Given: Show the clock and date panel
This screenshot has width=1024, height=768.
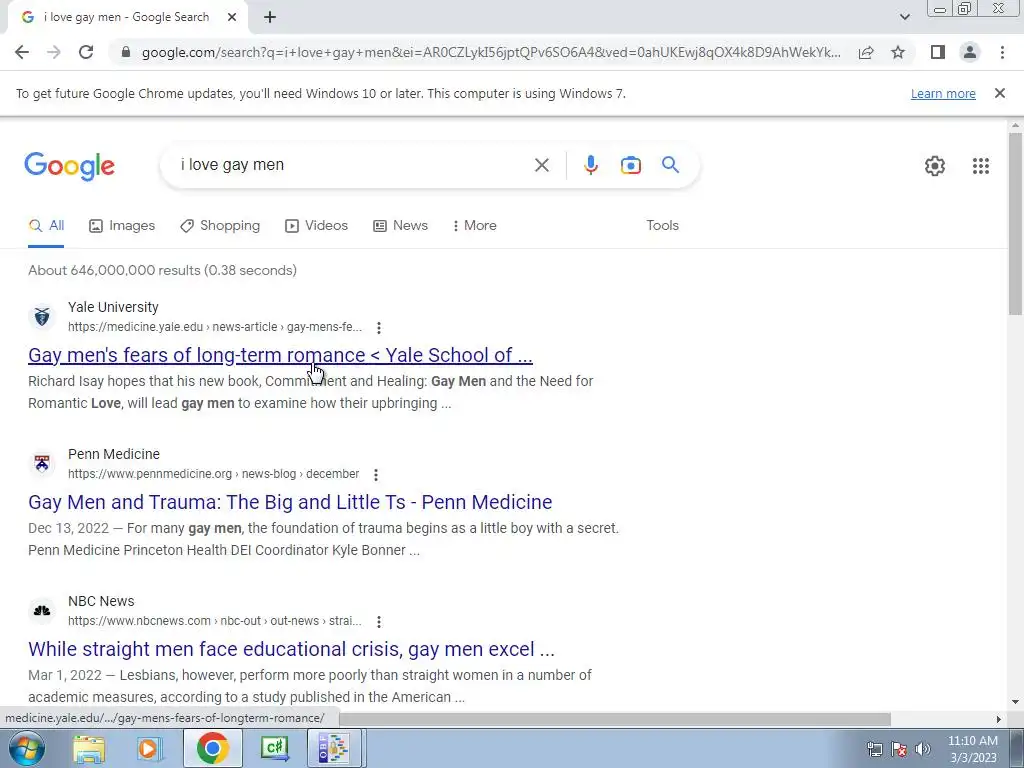Looking at the screenshot, I should click(x=973, y=749).
